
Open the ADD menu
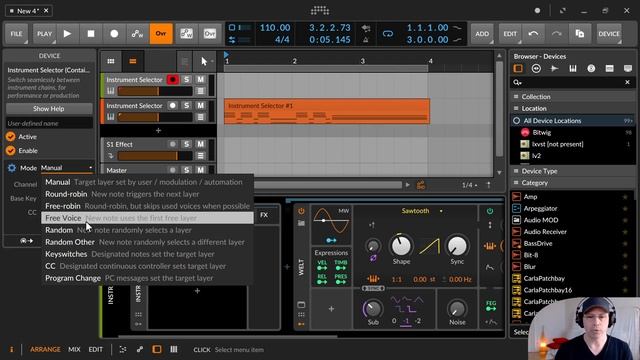[x=482, y=33]
